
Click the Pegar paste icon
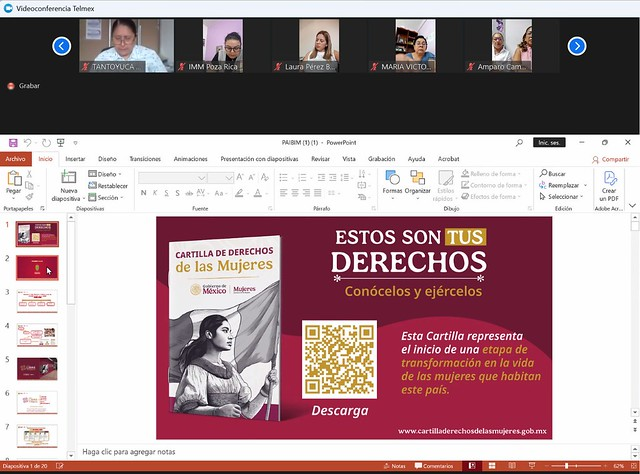point(14,180)
